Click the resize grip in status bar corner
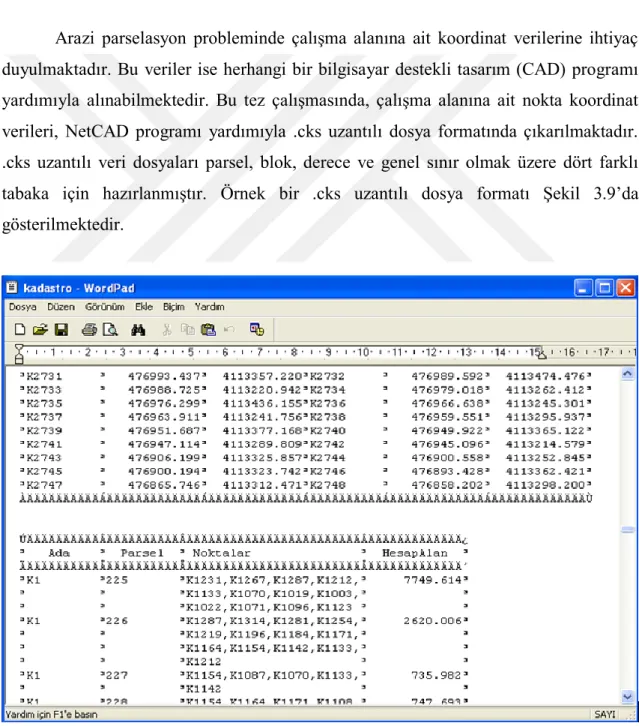 pos(630,715)
